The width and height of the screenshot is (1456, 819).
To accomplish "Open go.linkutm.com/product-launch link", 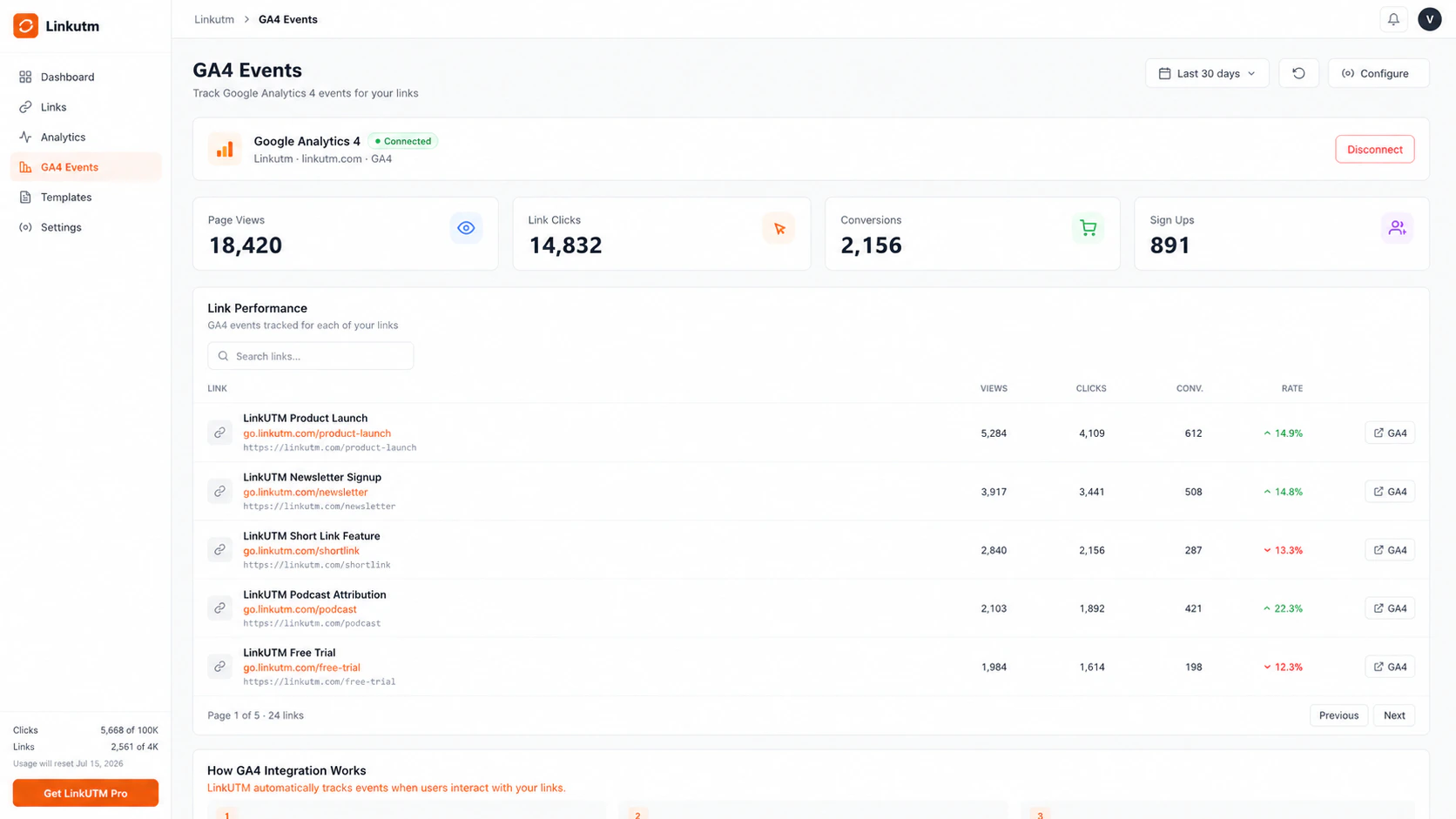I will [x=317, y=433].
